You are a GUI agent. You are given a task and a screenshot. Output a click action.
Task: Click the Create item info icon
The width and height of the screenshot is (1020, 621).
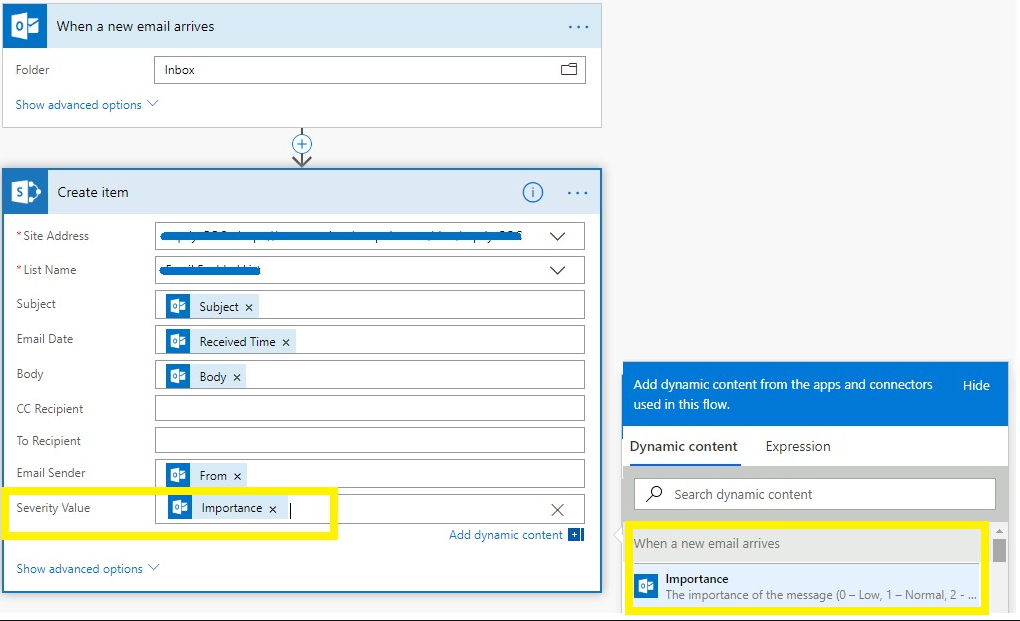pyautogui.click(x=533, y=193)
